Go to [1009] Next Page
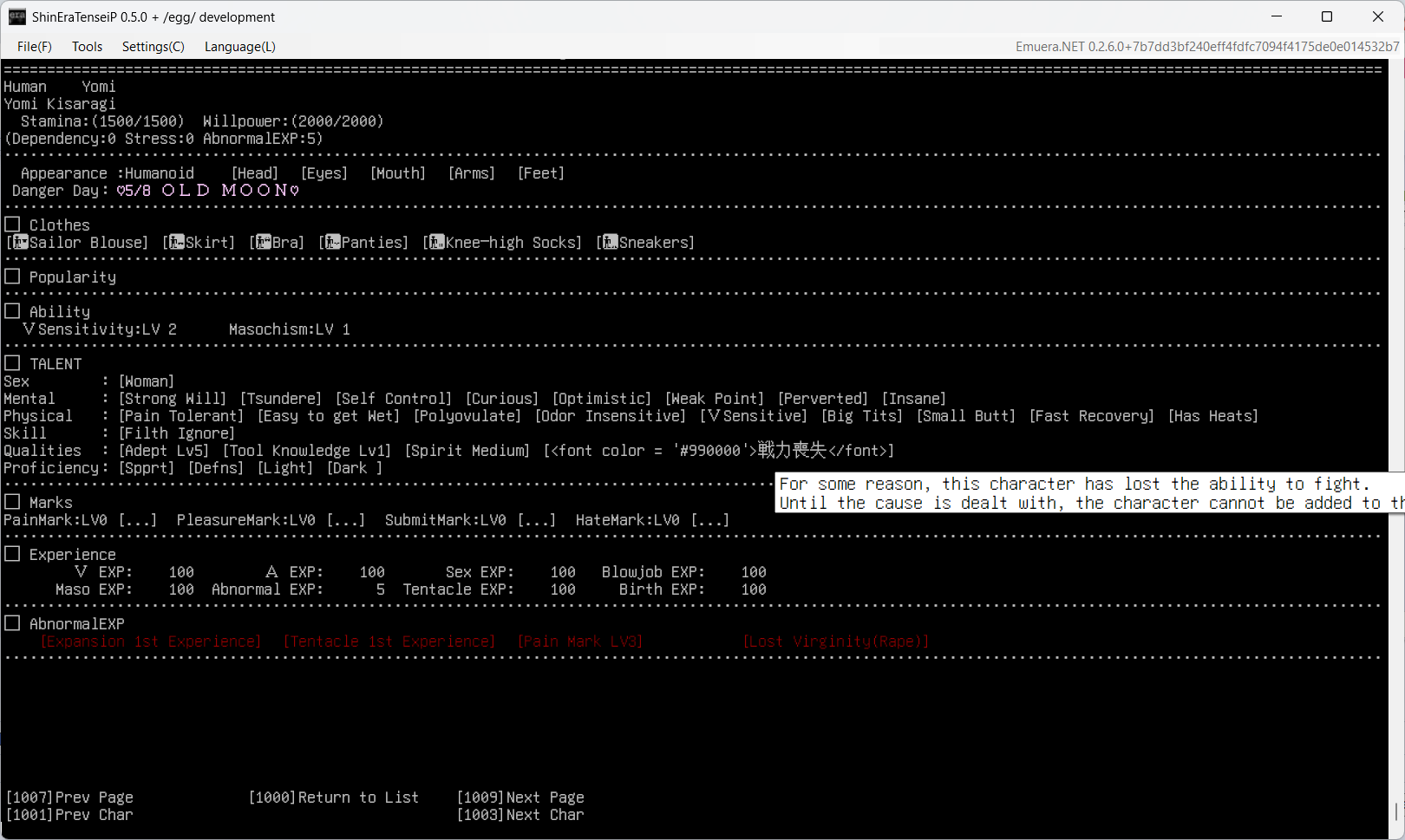 tap(520, 798)
